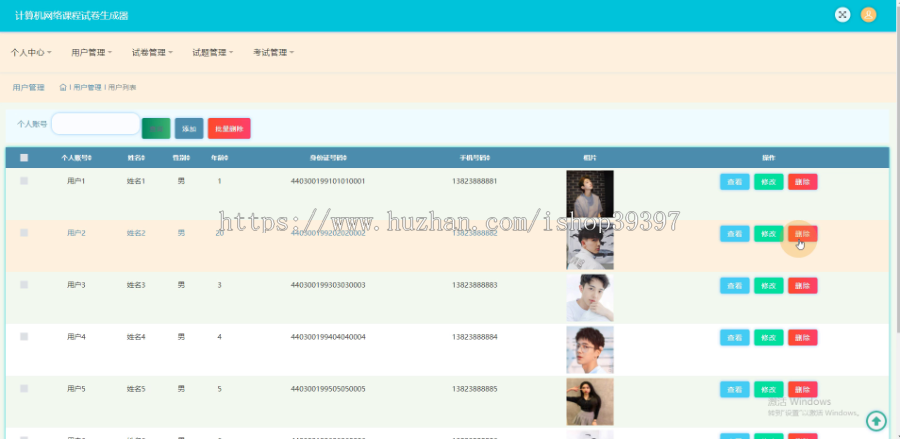Expand the 个人中心 menu

pos(31,52)
